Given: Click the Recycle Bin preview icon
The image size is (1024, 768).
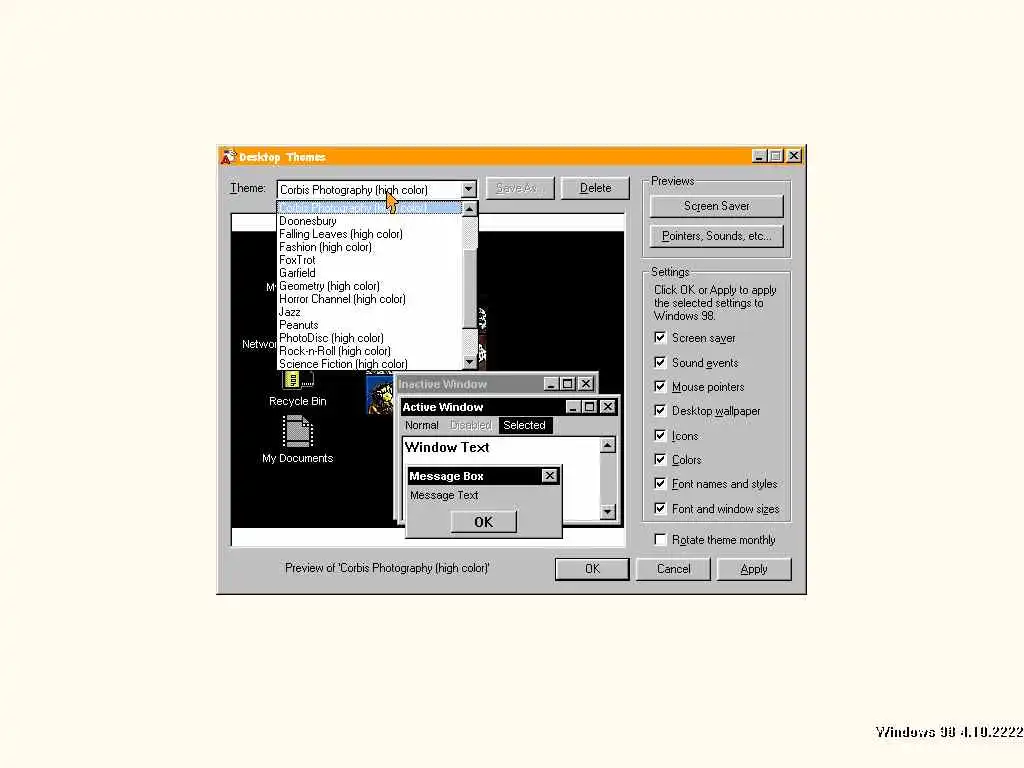Looking at the screenshot, I should [x=298, y=381].
